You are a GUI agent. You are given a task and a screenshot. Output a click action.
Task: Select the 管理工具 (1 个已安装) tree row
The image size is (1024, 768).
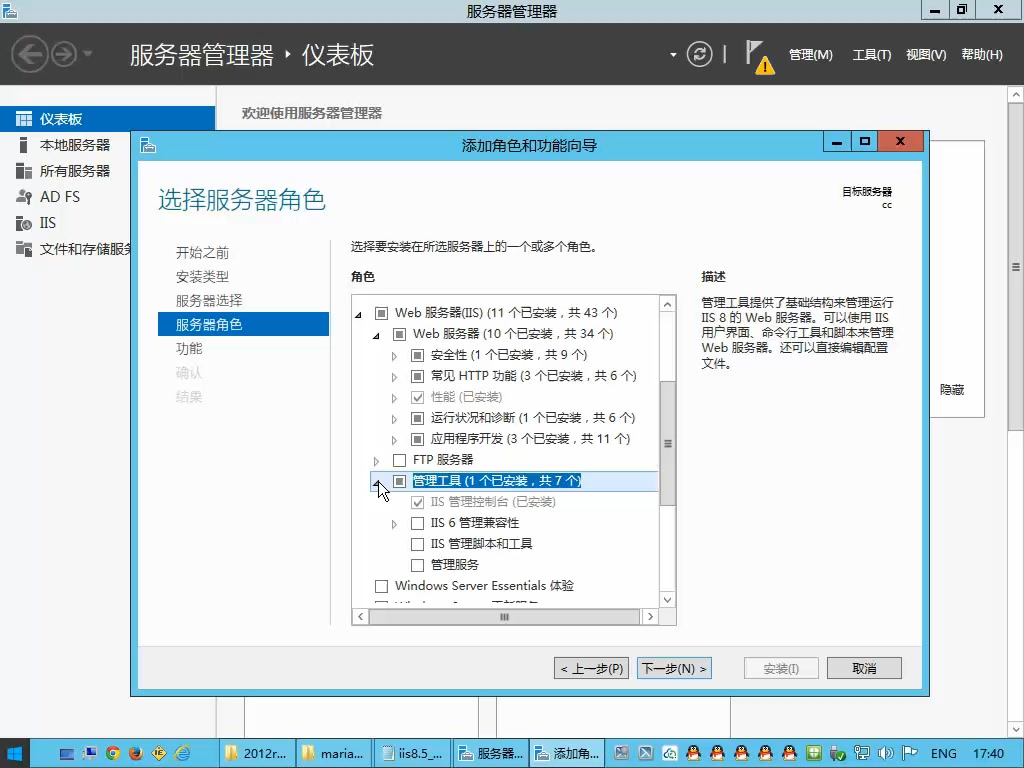pyautogui.click(x=514, y=481)
